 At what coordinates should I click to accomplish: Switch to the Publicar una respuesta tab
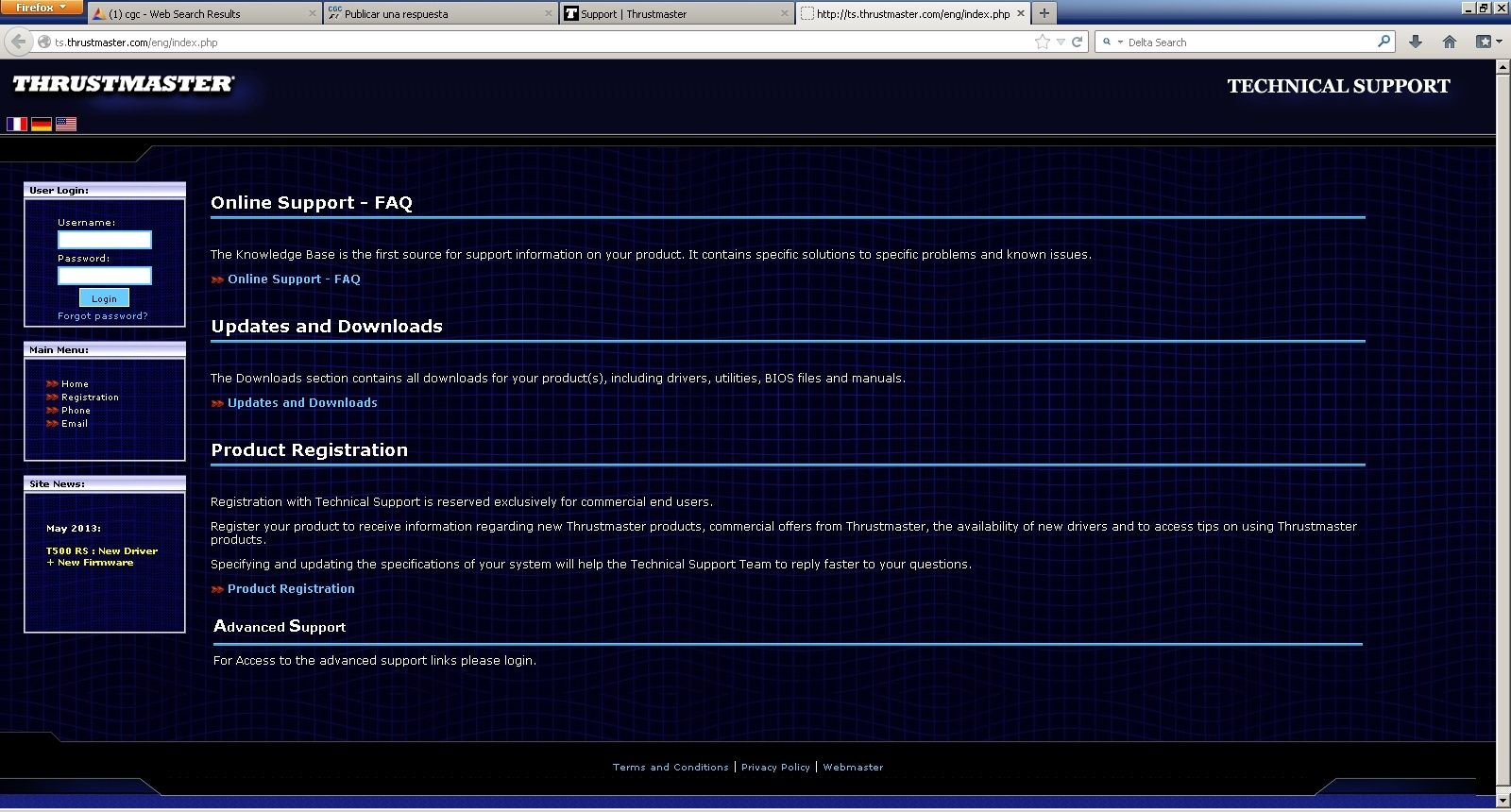[441, 13]
